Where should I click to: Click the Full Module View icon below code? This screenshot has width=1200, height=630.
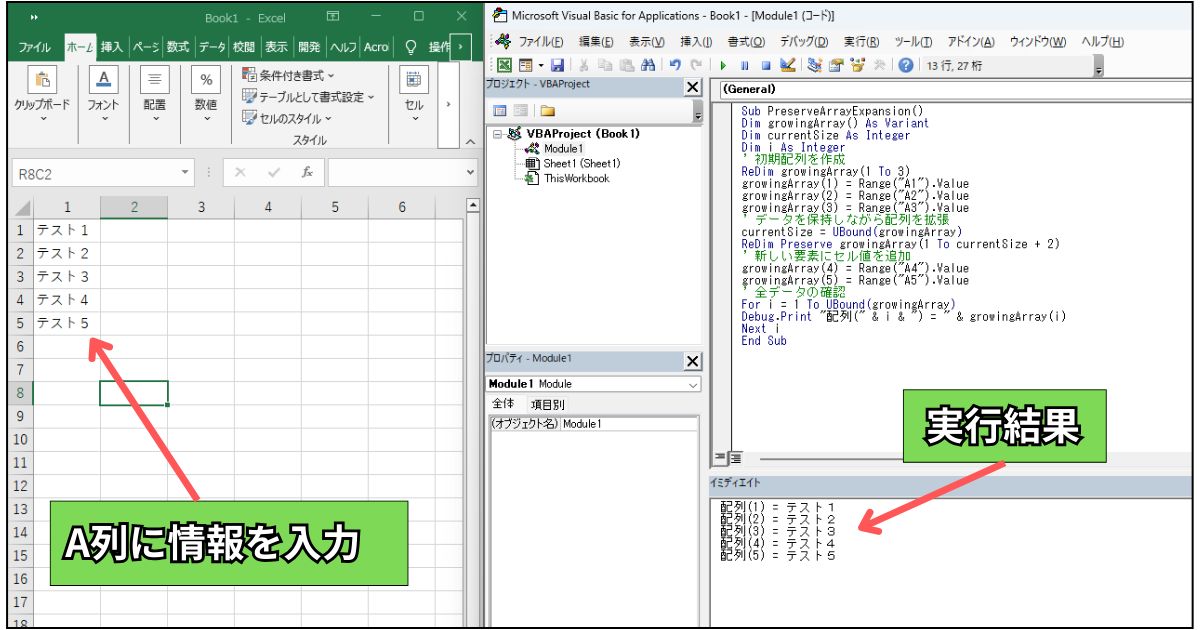click(x=734, y=459)
